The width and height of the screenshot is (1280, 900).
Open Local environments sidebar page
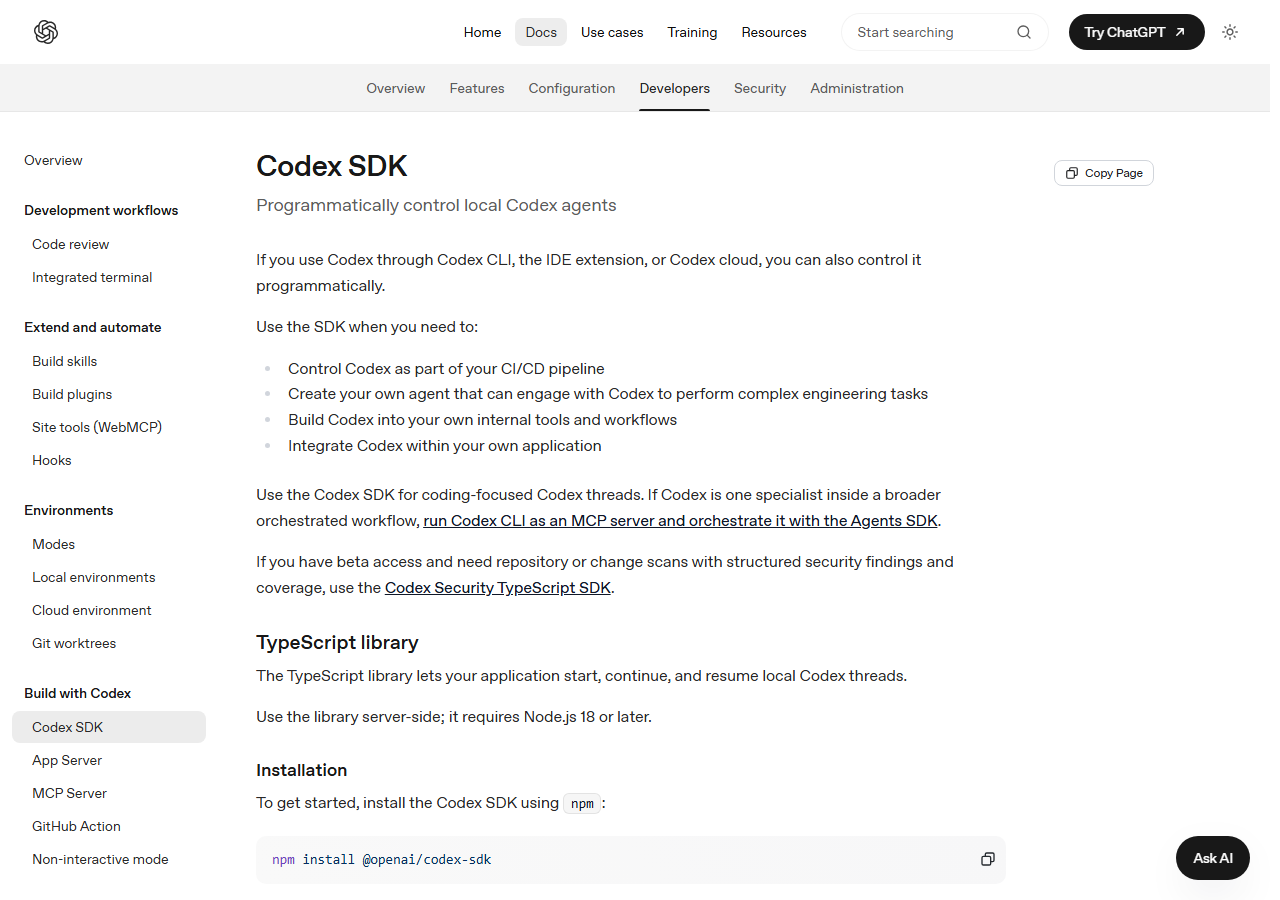(x=94, y=577)
